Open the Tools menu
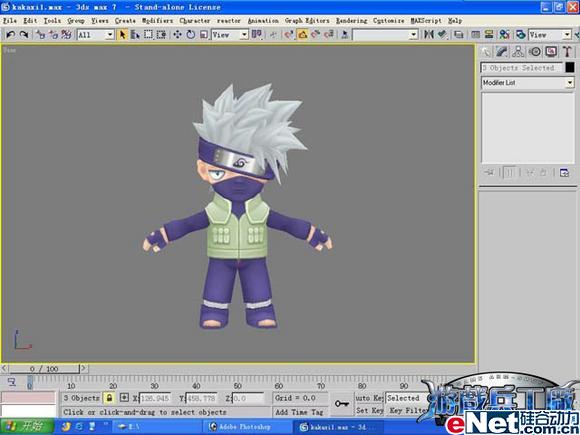 tap(52, 21)
